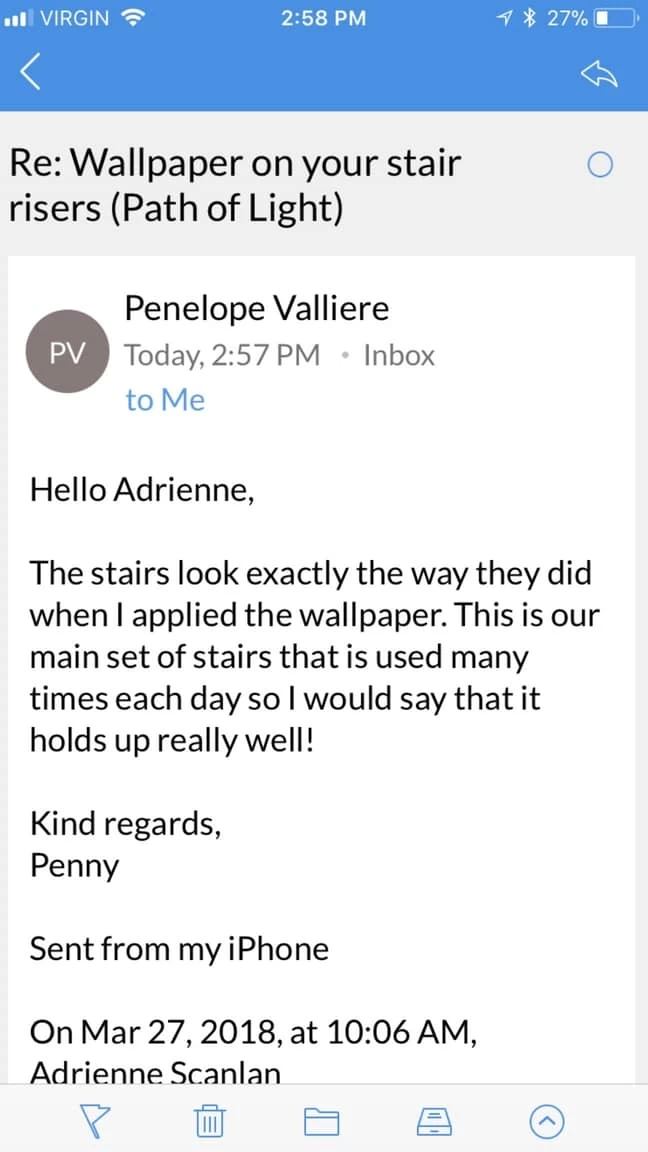Tap the Inbox folder label
Viewport: 648px width, 1152px height.
(399, 355)
